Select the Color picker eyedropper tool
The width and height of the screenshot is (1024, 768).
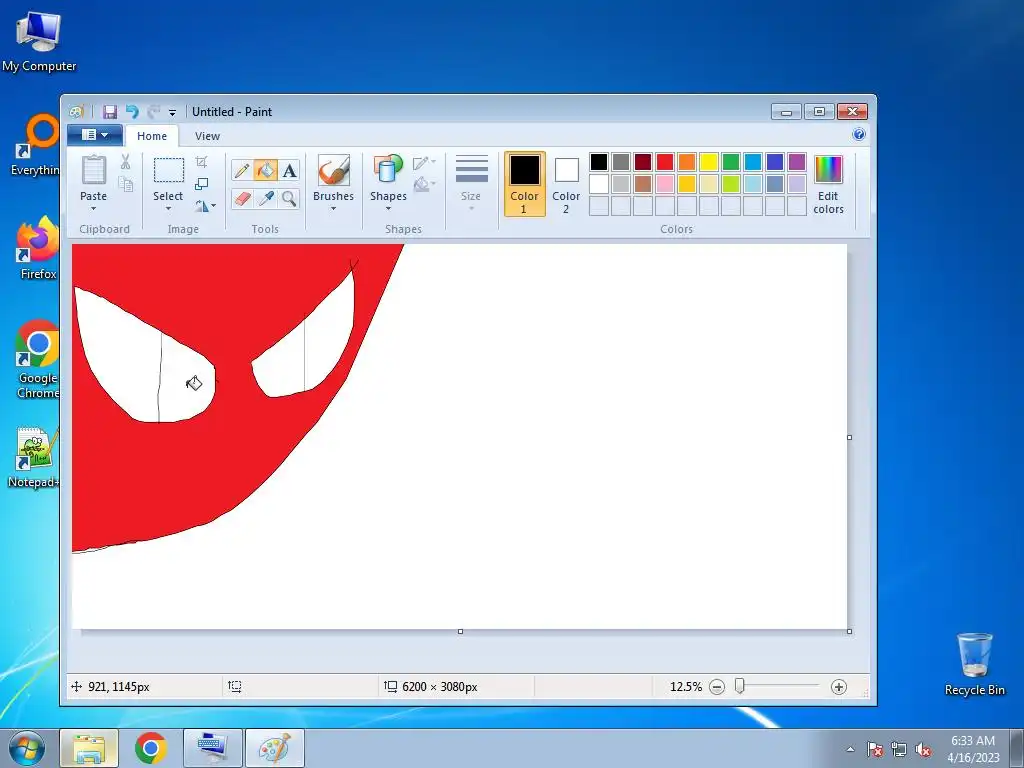(x=265, y=199)
